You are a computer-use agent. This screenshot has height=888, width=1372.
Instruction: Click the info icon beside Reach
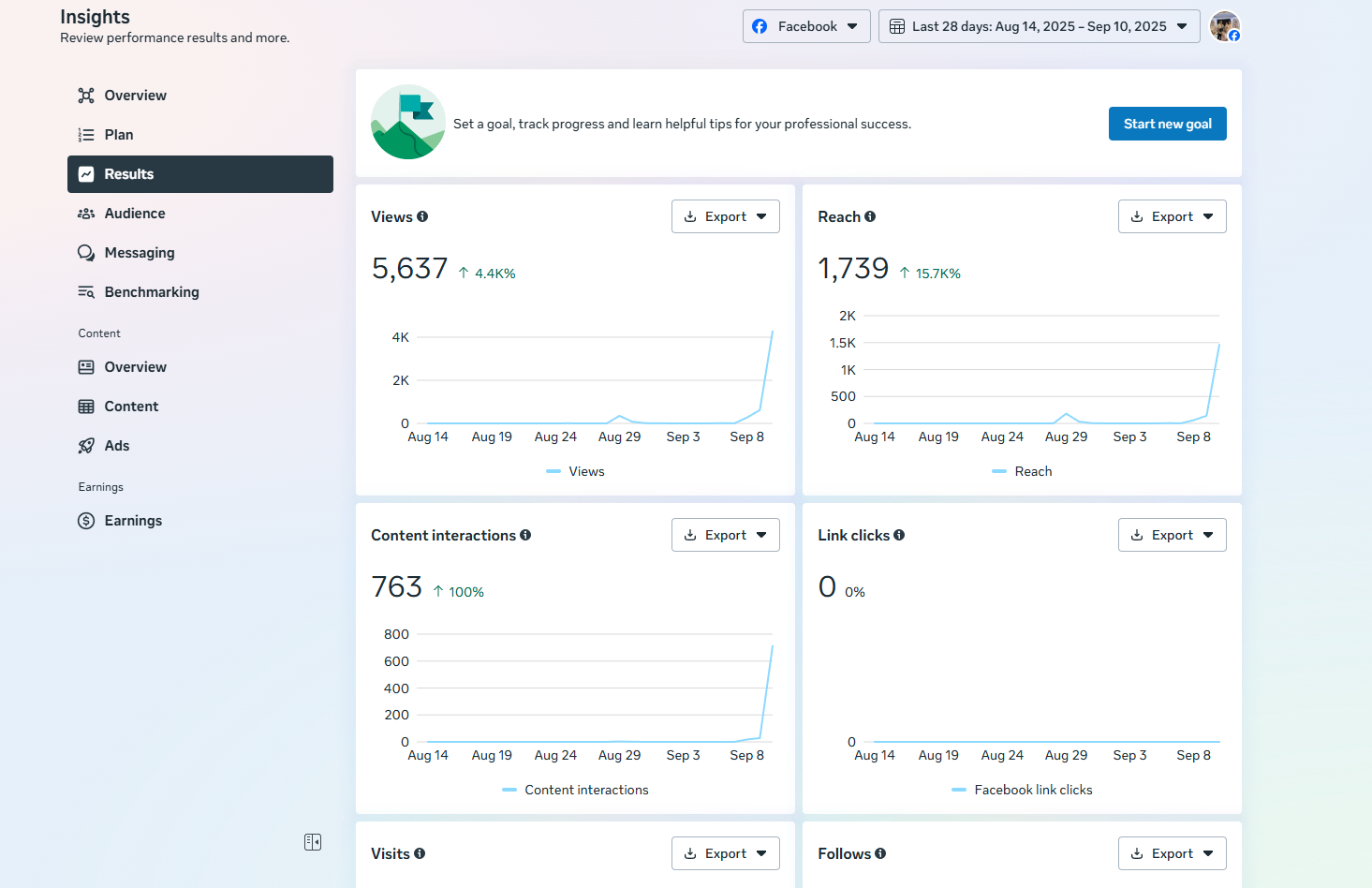pos(870,216)
